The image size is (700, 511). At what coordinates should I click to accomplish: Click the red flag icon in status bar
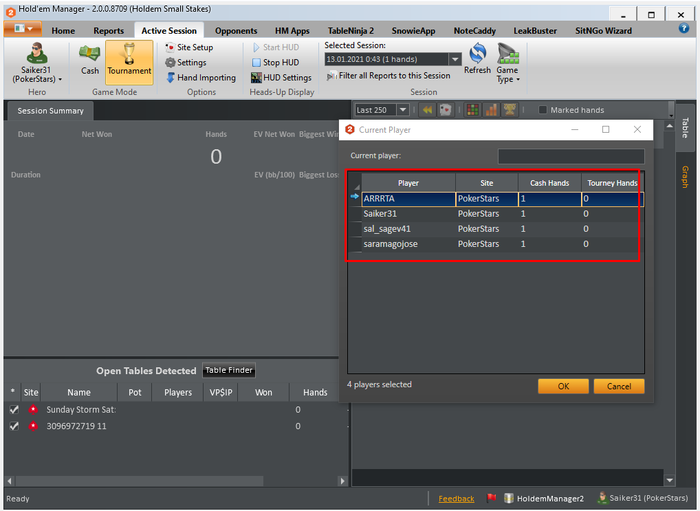(x=492, y=498)
